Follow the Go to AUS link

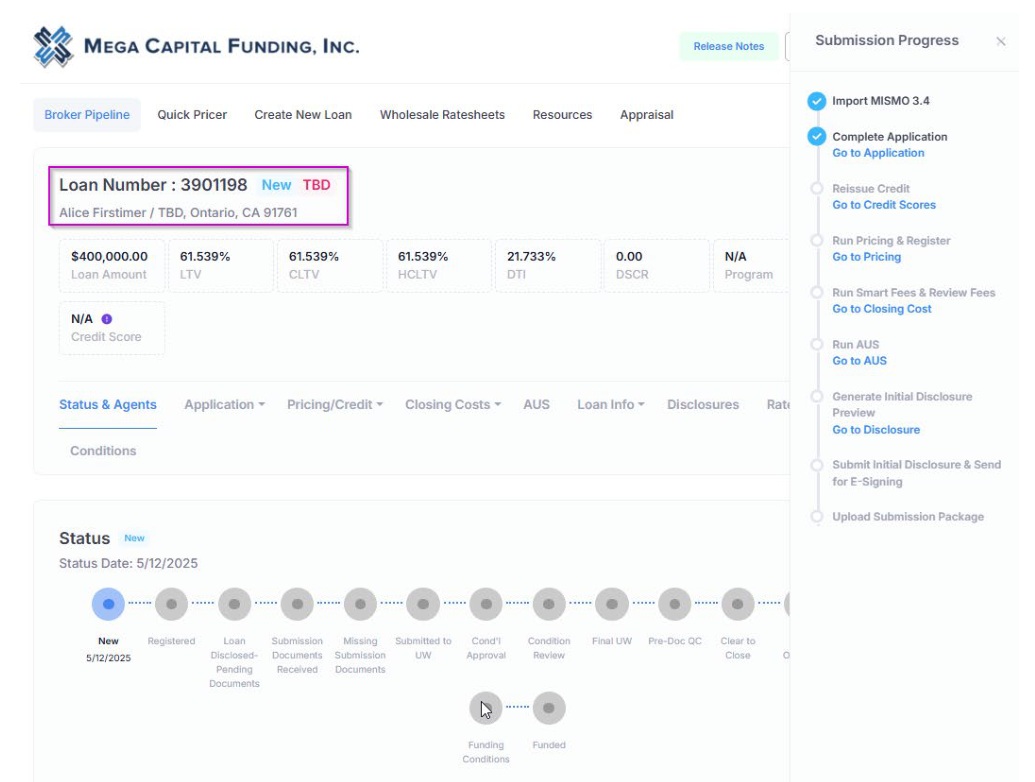pos(859,361)
